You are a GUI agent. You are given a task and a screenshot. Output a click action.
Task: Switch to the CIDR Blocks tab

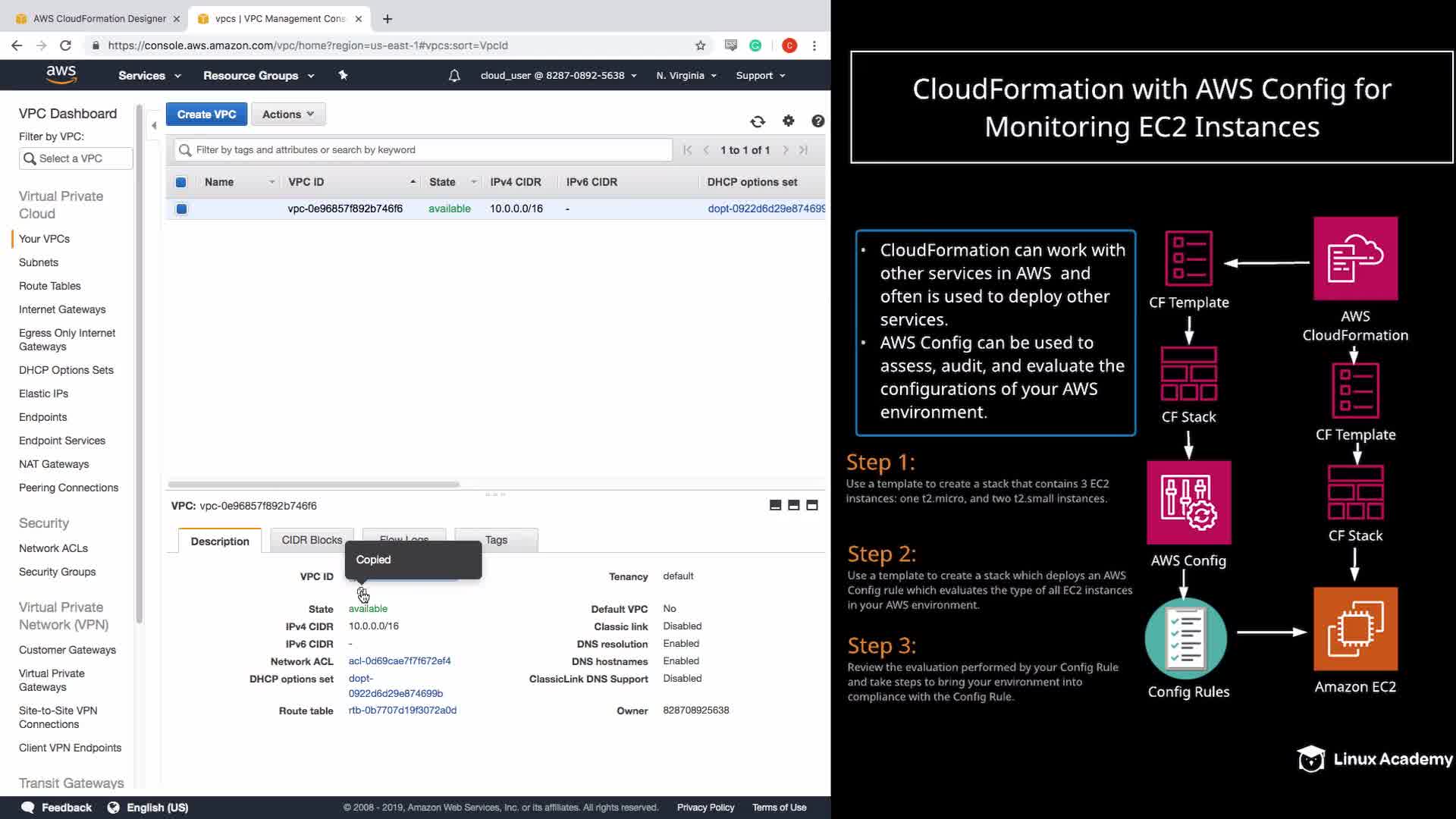click(x=312, y=540)
